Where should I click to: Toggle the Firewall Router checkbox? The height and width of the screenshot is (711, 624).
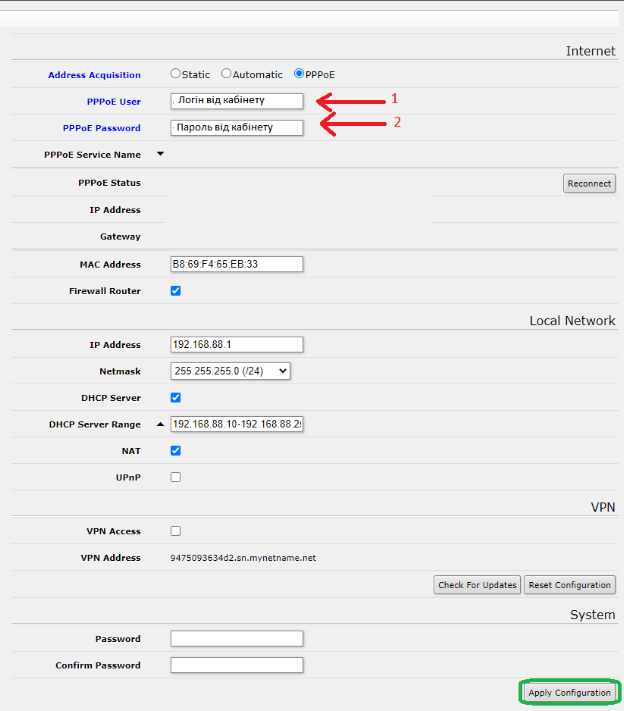click(176, 291)
